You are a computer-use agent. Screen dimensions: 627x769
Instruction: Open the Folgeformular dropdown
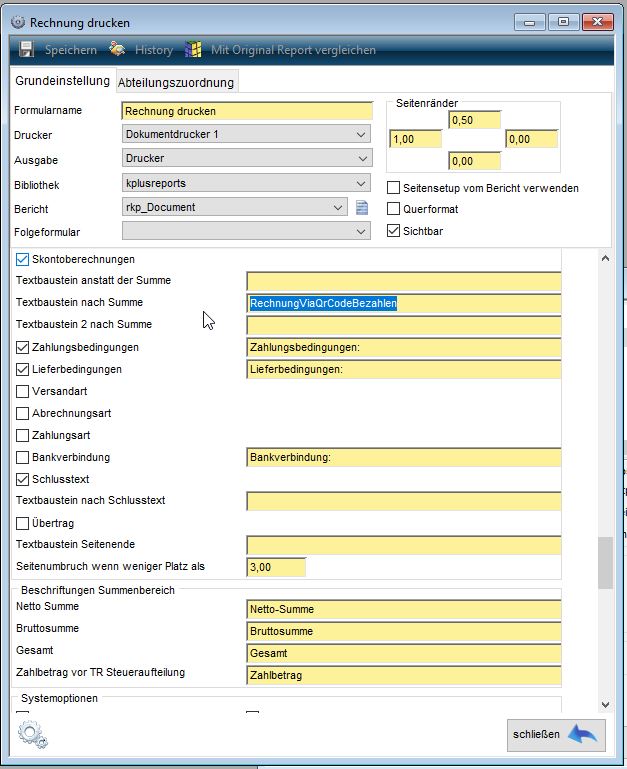click(361, 232)
